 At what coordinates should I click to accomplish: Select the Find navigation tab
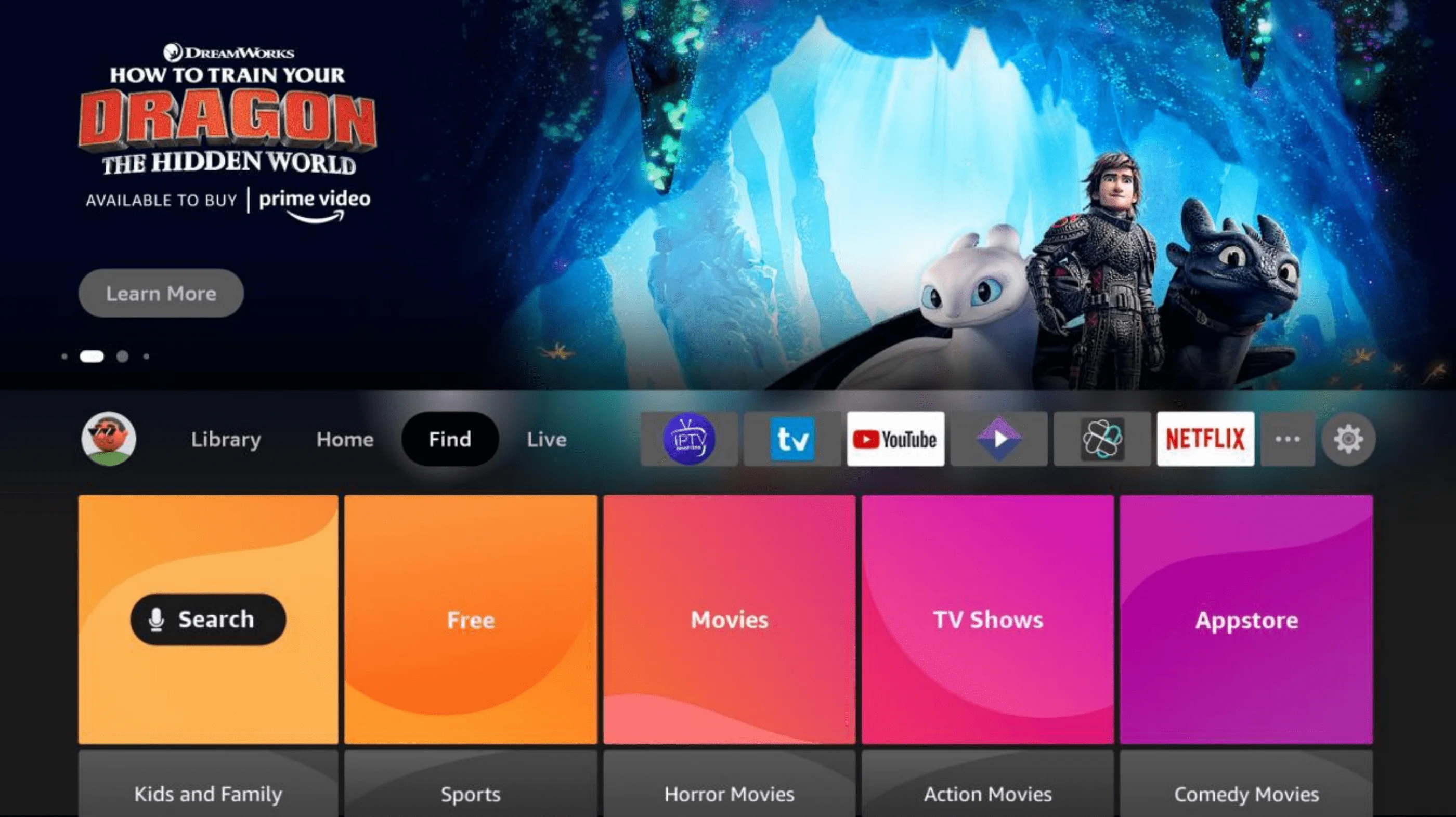(x=450, y=439)
